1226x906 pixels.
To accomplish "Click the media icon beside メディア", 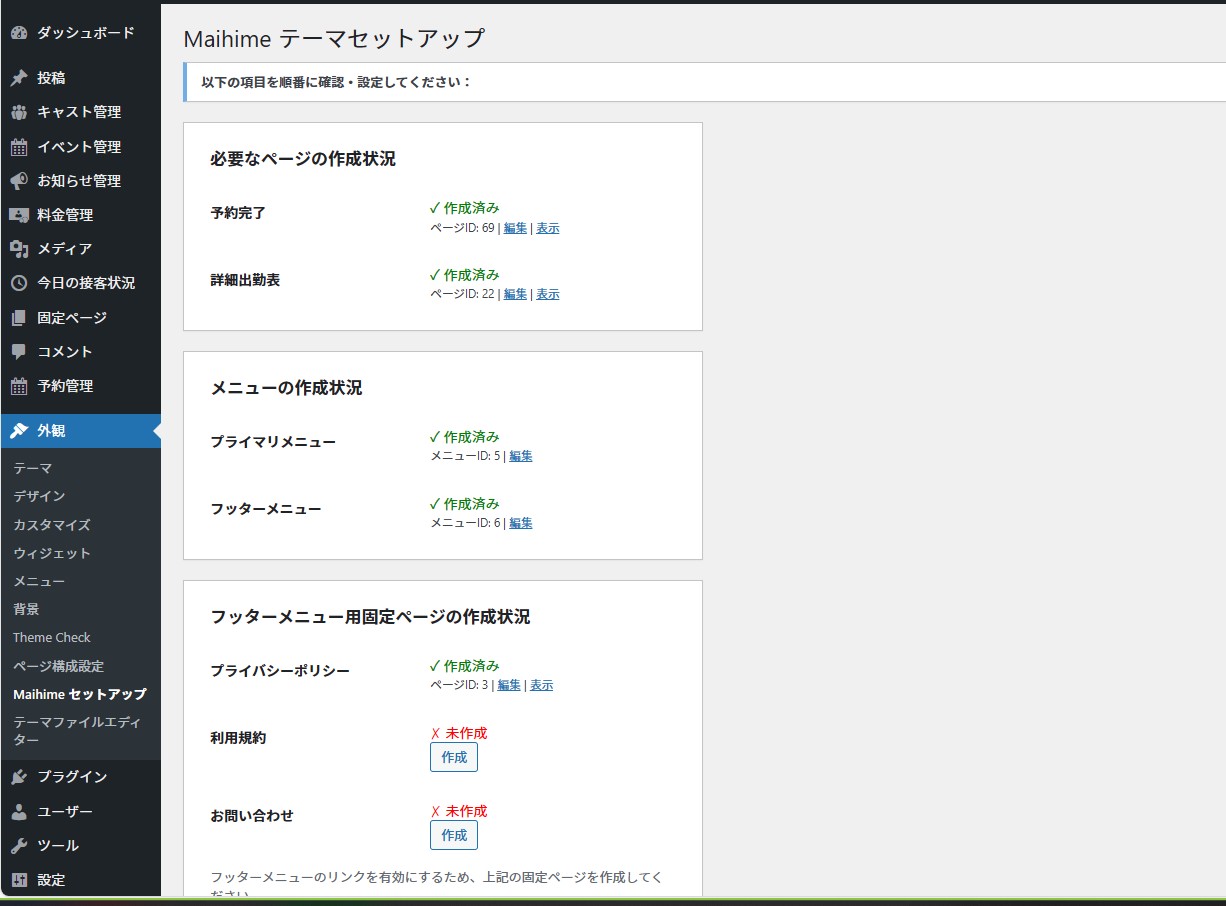I will [19, 249].
